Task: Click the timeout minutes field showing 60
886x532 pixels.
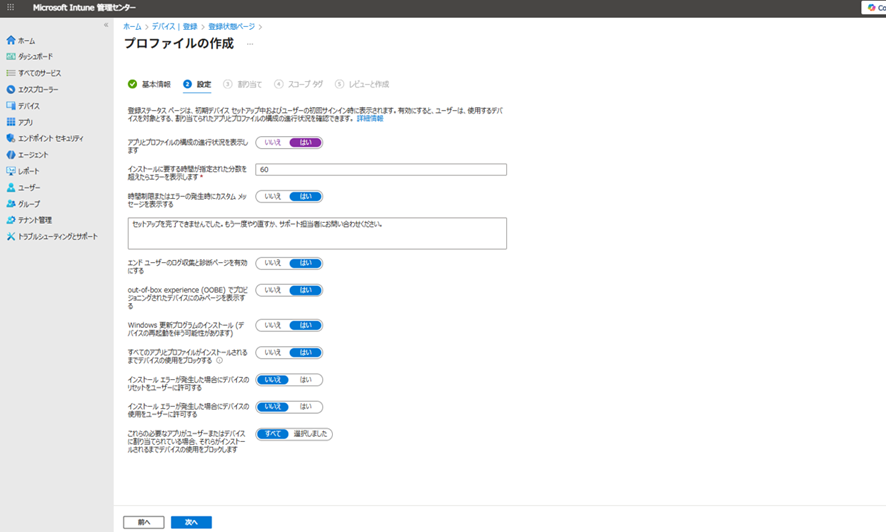Action: point(380,169)
